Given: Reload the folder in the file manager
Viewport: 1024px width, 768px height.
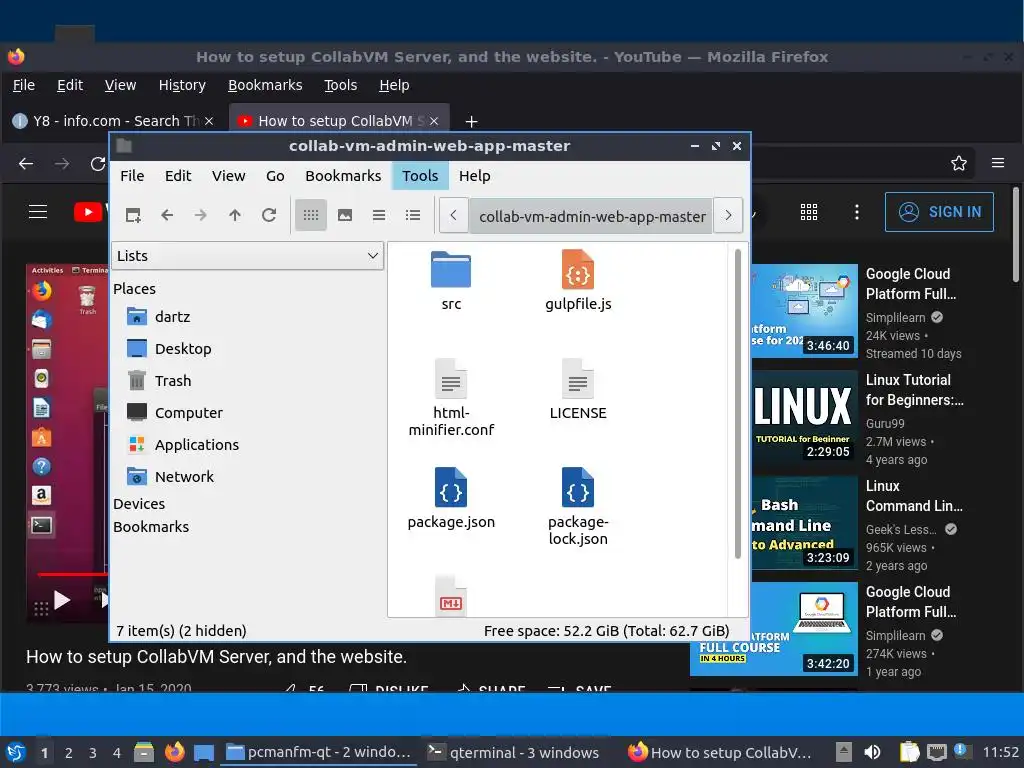Looking at the screenshot, I should coord(268,215).
